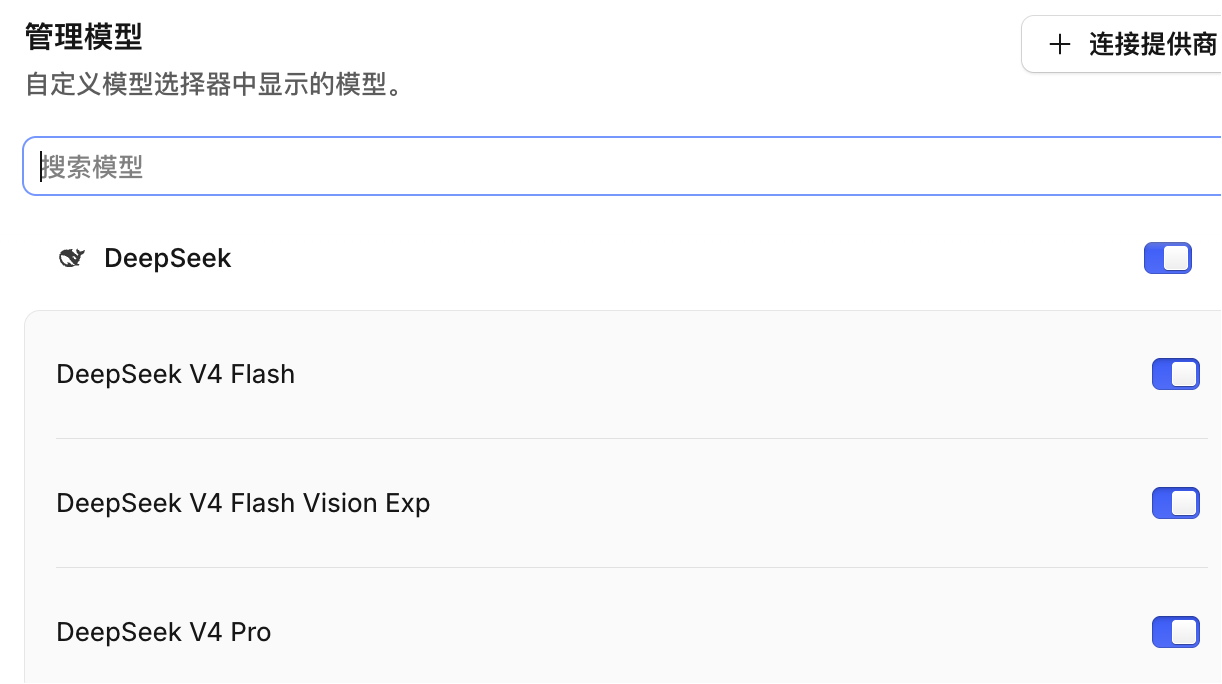Click the 搜索模型 placeholder text
The image size is (1222, 684).
point(92,166)
